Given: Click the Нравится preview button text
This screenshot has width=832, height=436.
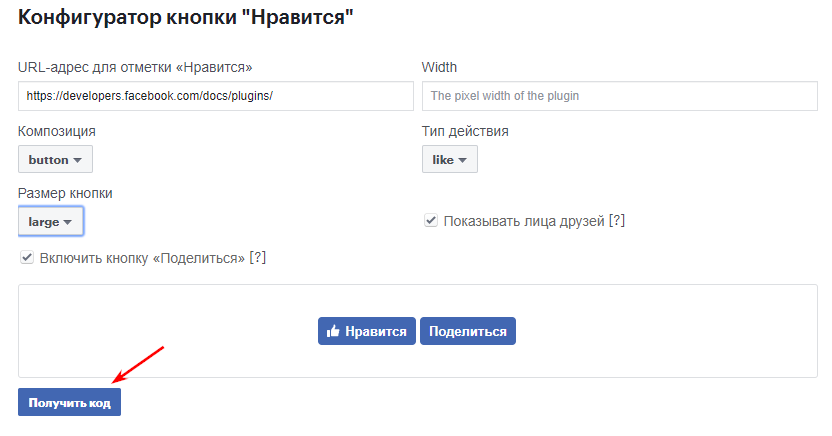Looking at the screenshot, I should pyautogui.click(x=376, y=332).
